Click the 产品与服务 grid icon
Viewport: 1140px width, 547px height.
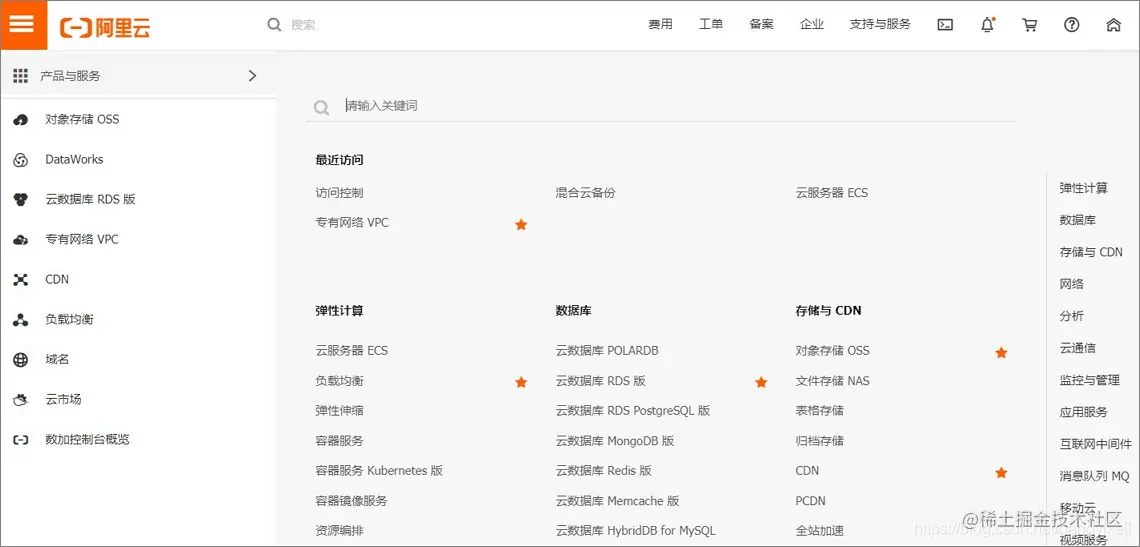tap(20, 76)
